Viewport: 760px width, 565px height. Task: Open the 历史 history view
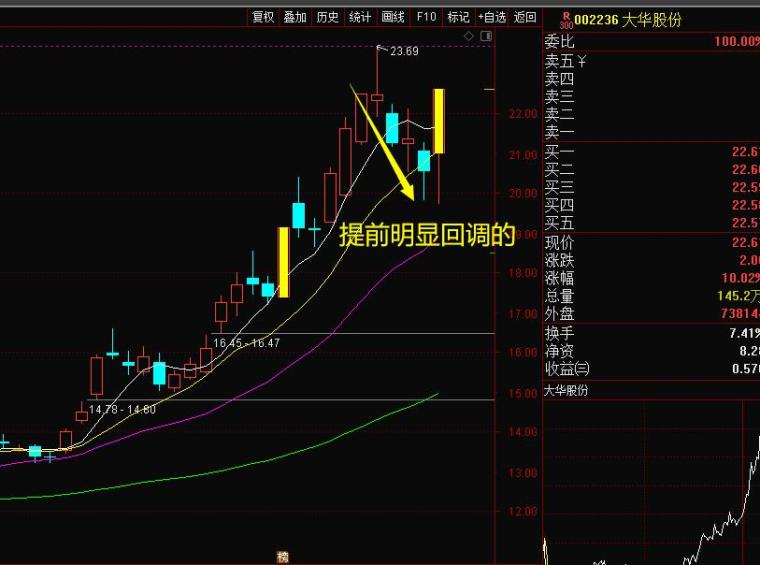(x=327, y=17)
